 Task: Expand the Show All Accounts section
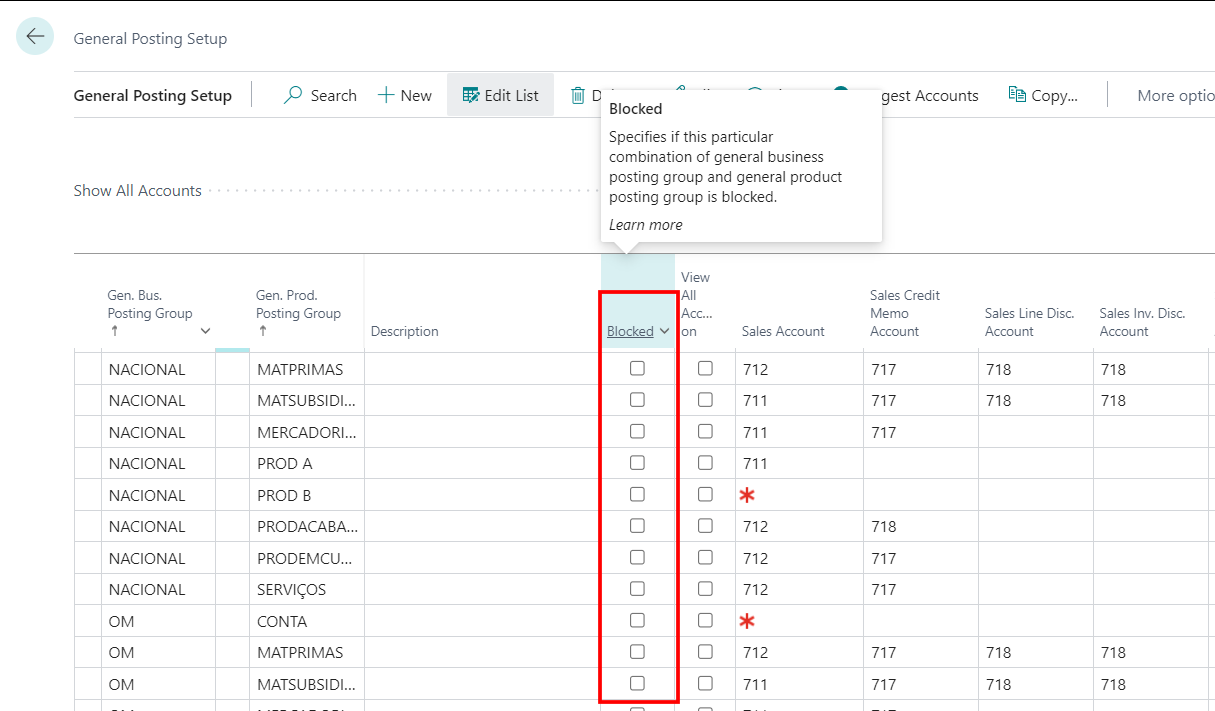pyautogui.click(x=138, y=191)
